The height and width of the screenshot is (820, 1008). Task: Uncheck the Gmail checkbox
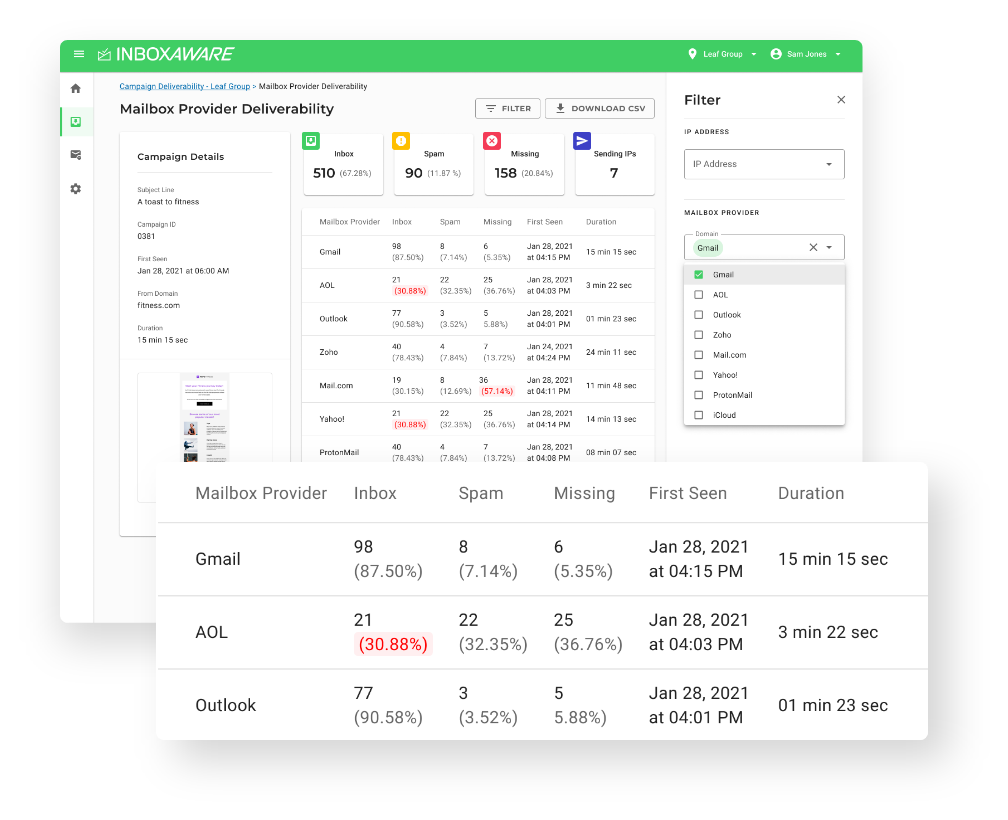pyautogui.click(x=699, y=275)
